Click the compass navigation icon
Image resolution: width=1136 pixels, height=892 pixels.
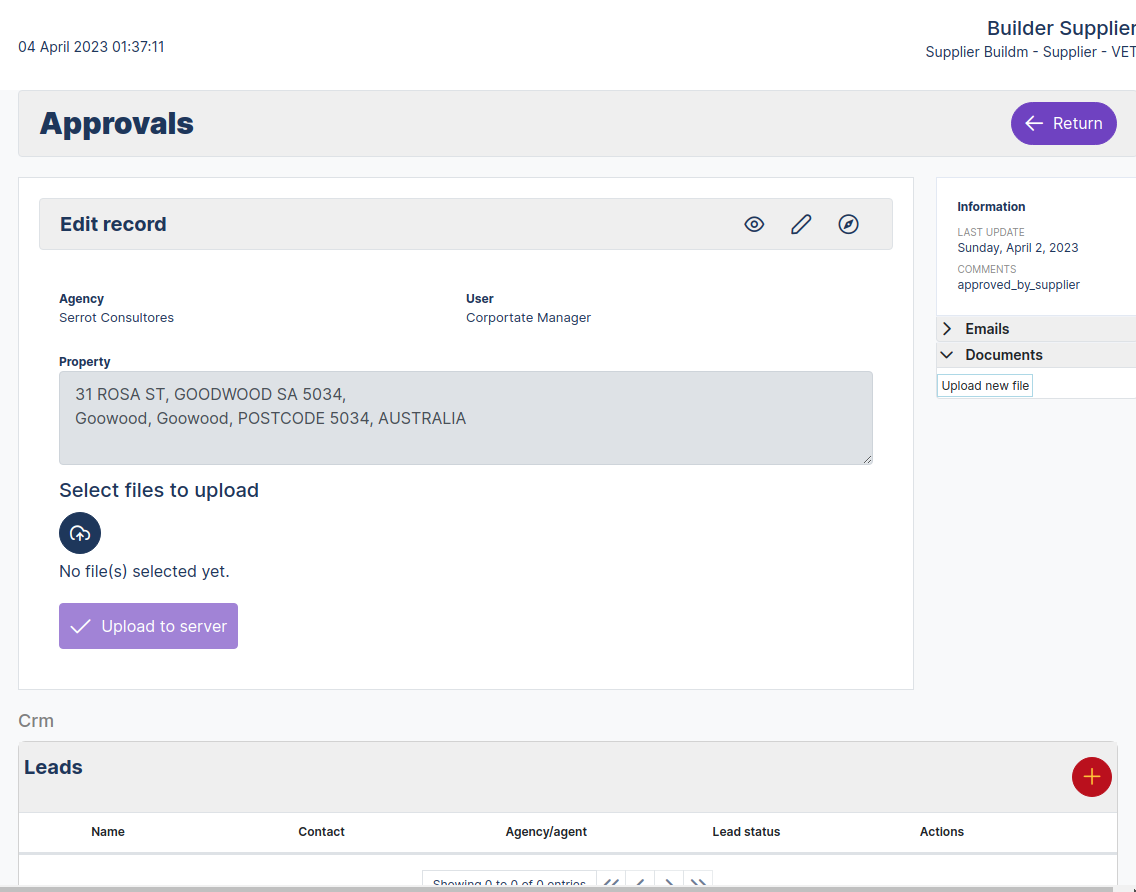pos(848,224)
